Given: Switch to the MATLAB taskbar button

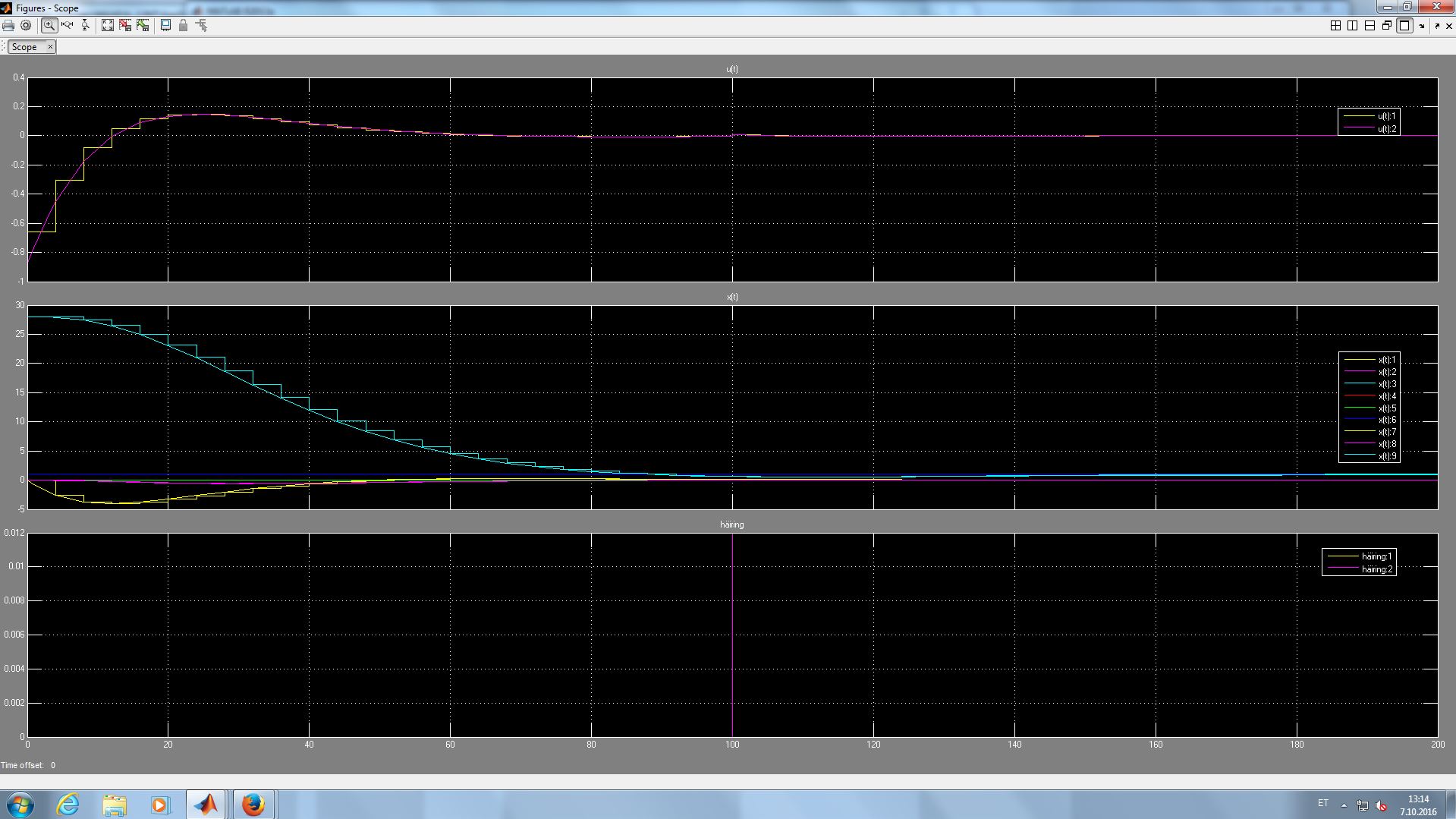Looking at the screenshot, I should click(206, 805).
